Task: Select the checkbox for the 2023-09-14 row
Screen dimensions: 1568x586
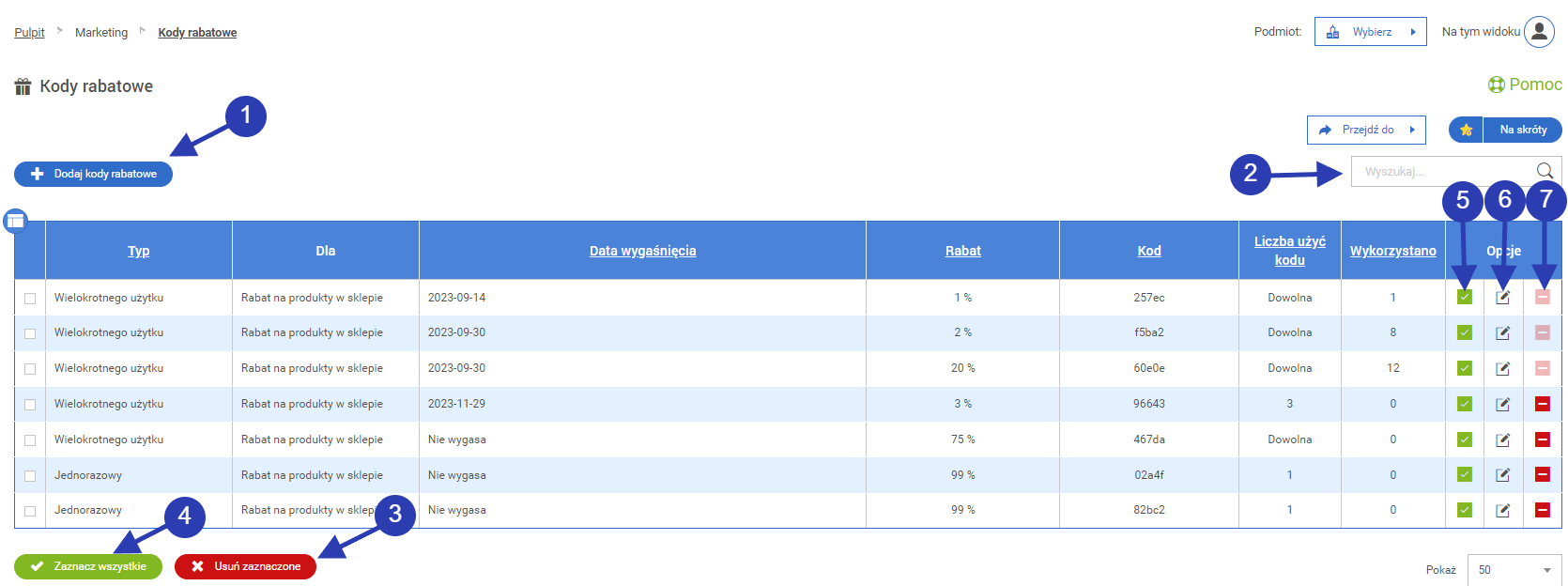Action: 30,299
